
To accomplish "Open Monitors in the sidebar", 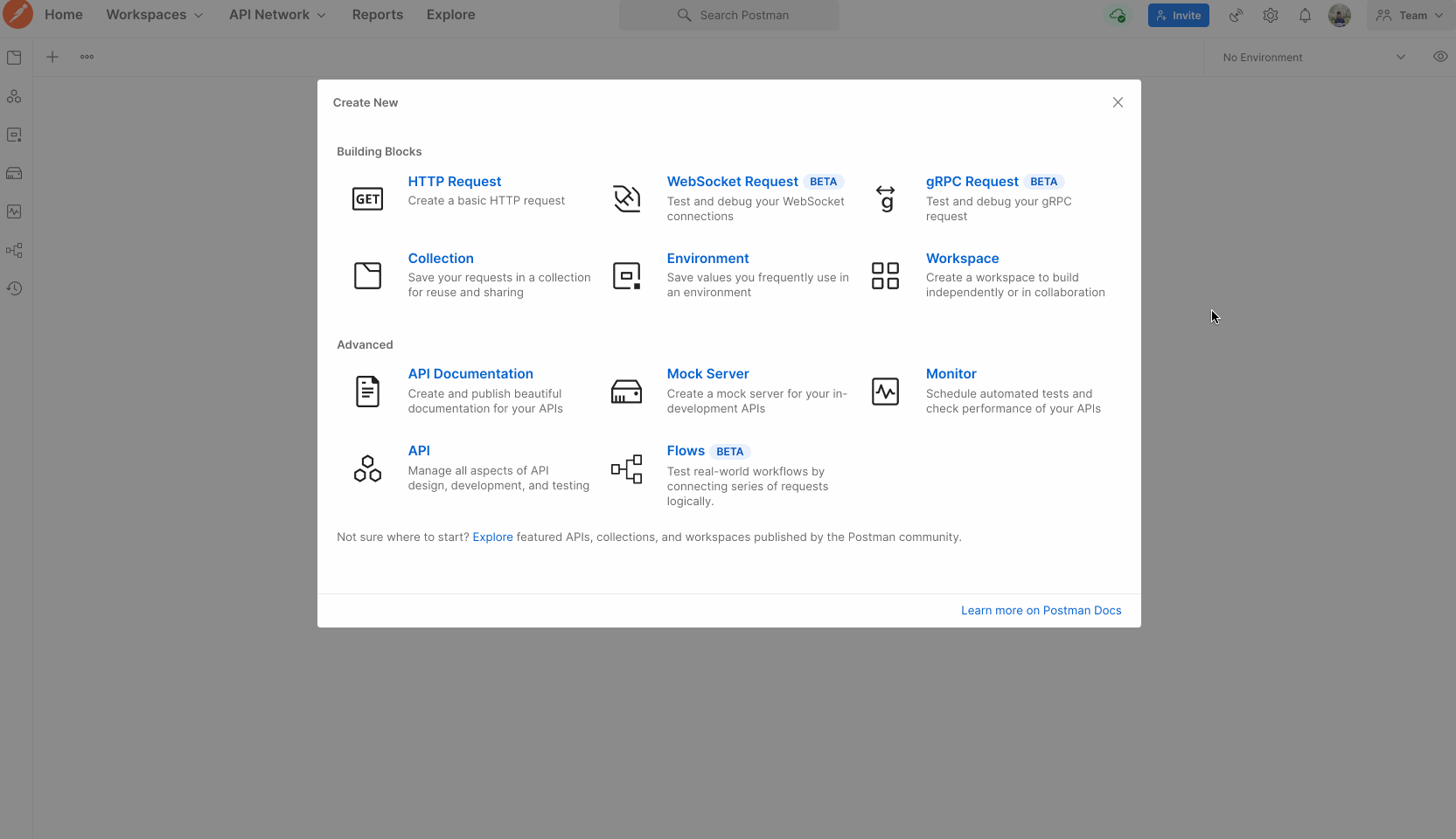I will point(14,211).
